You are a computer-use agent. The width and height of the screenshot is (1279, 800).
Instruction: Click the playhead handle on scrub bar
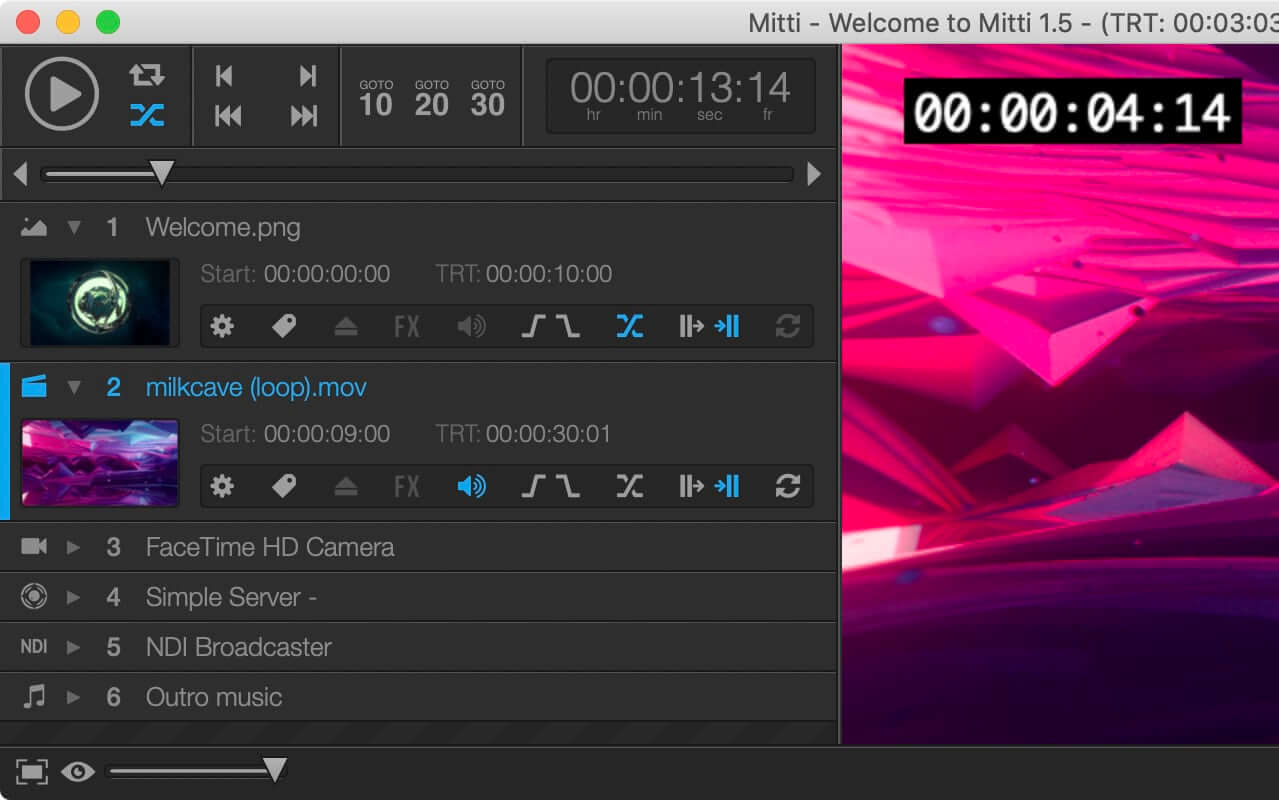click(162, 173)
